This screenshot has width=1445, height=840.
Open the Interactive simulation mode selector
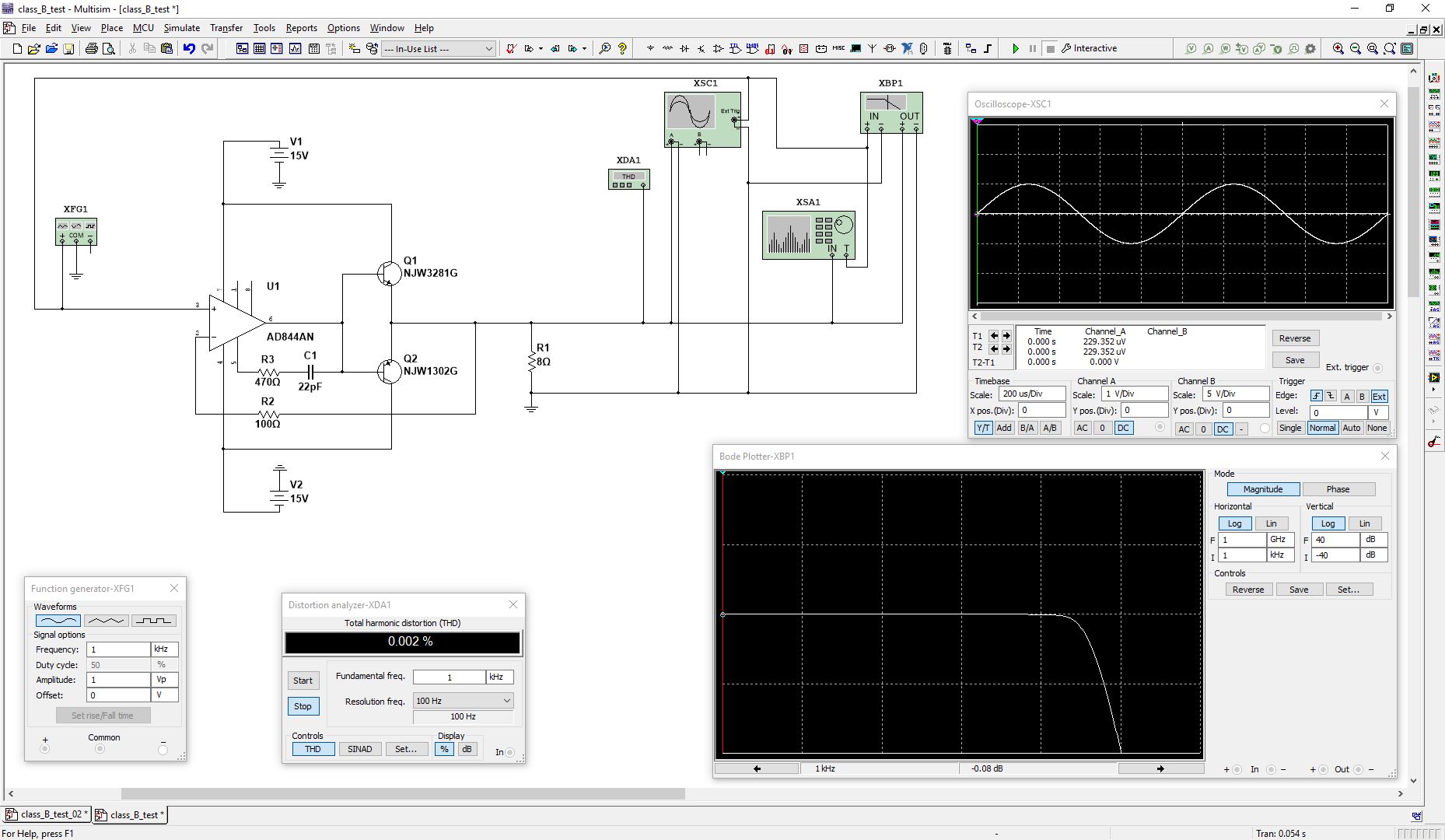point(1089,48)
